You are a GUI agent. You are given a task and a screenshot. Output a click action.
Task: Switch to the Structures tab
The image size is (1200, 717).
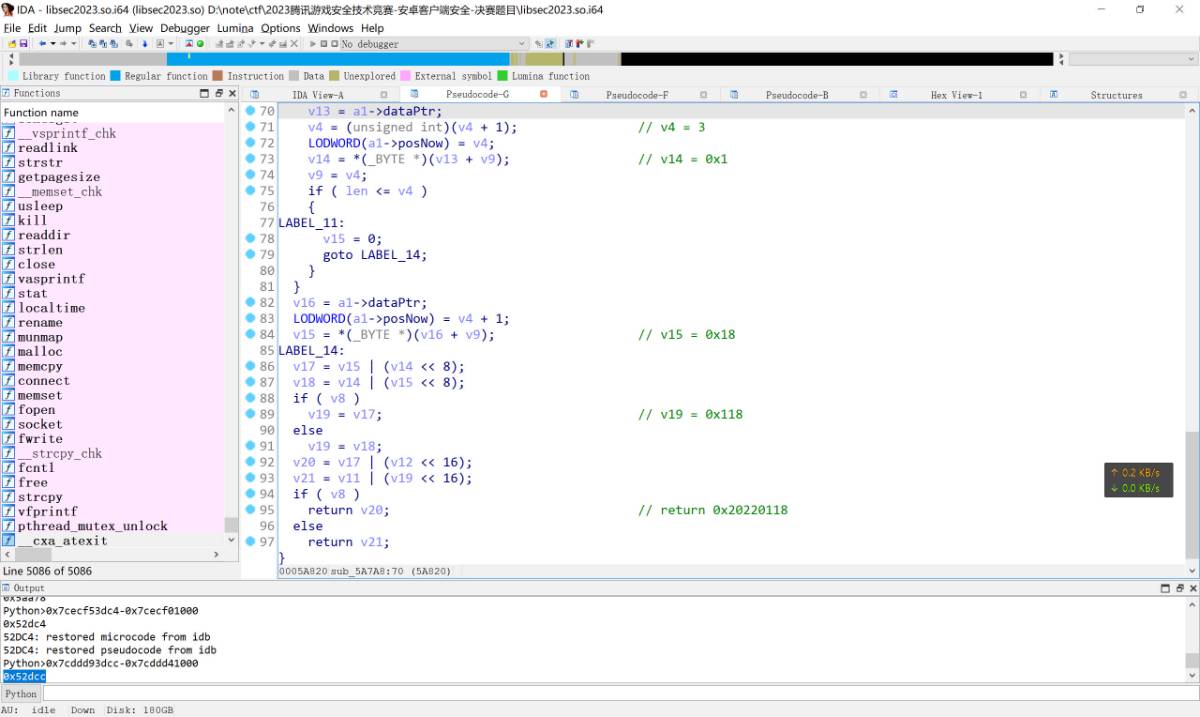click(x=1116, y=95)
